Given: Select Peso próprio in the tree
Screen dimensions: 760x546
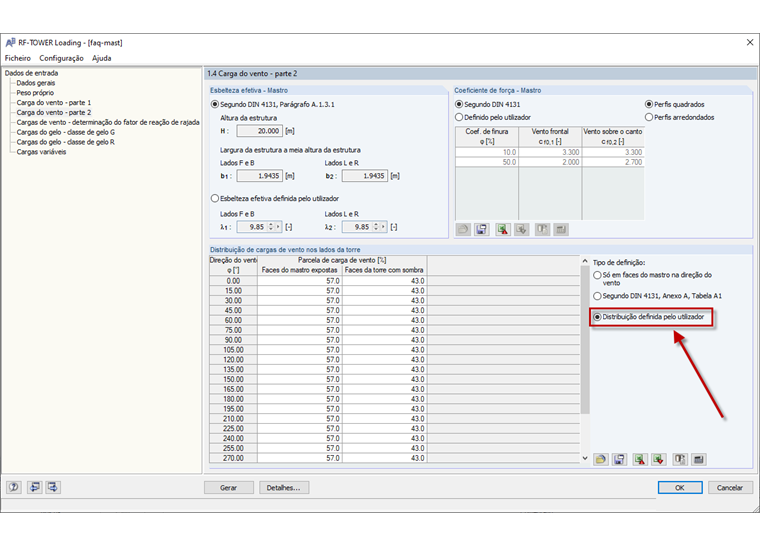Looking at the screenshot, I should click(x=35, y=93).
